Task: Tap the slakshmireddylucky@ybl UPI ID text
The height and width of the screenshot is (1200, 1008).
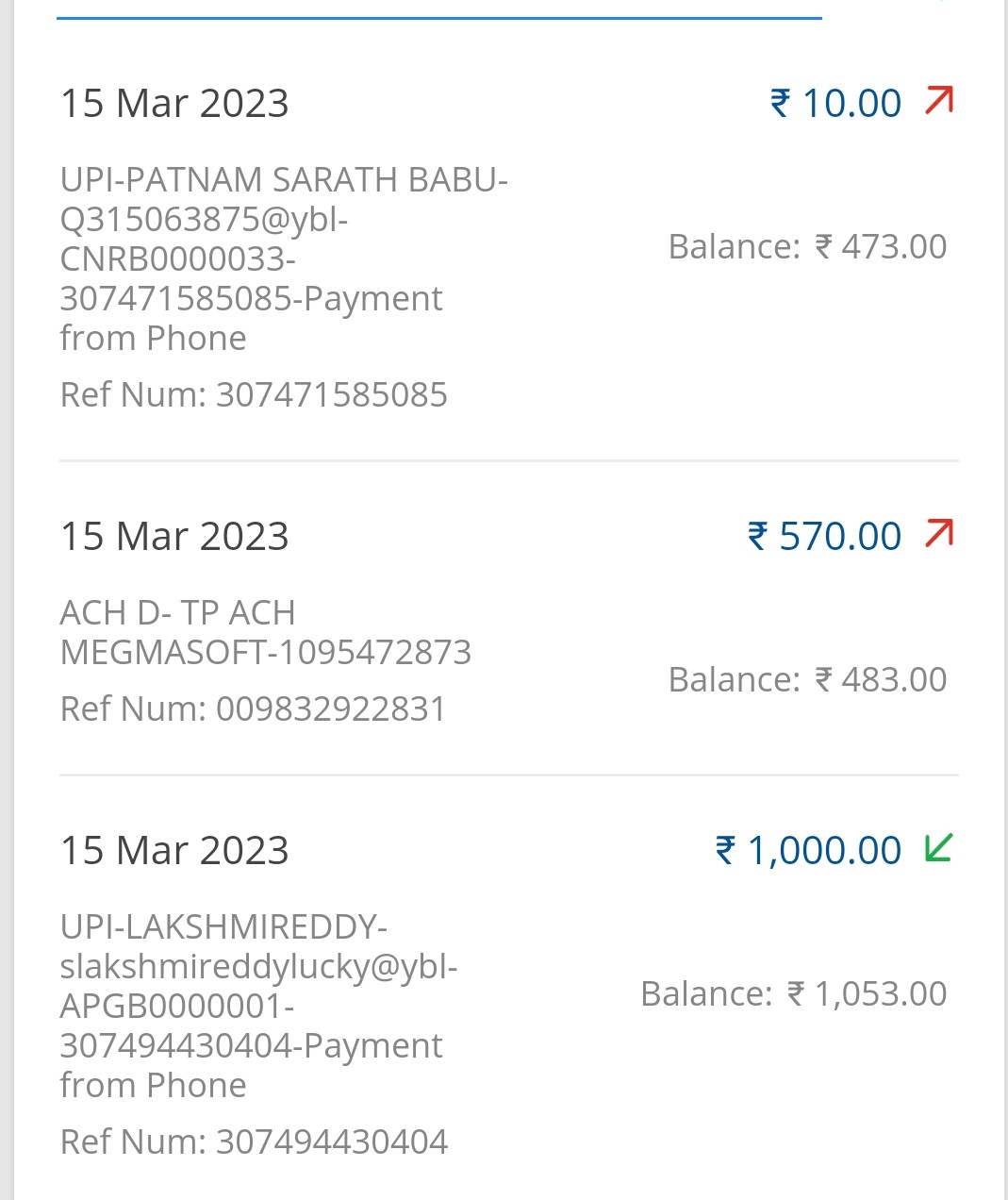Action: [x=258, y=967]
